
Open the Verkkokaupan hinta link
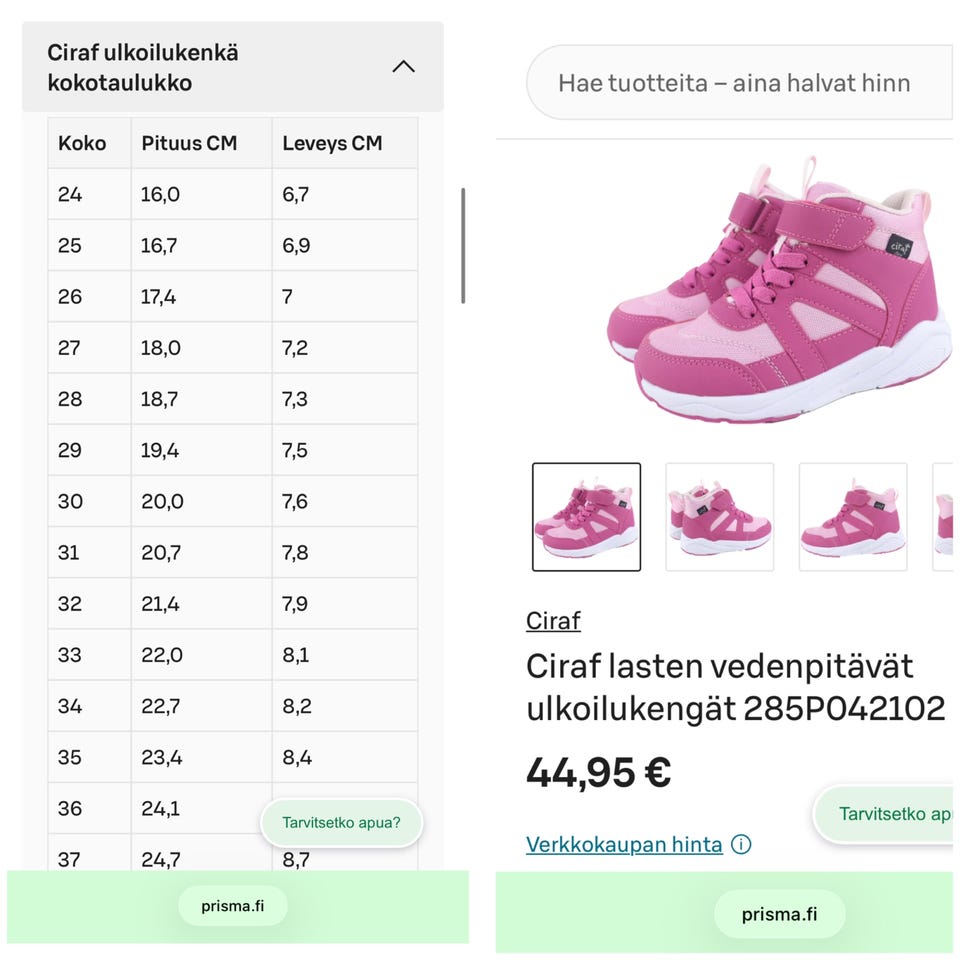click(x=624, y=845)
